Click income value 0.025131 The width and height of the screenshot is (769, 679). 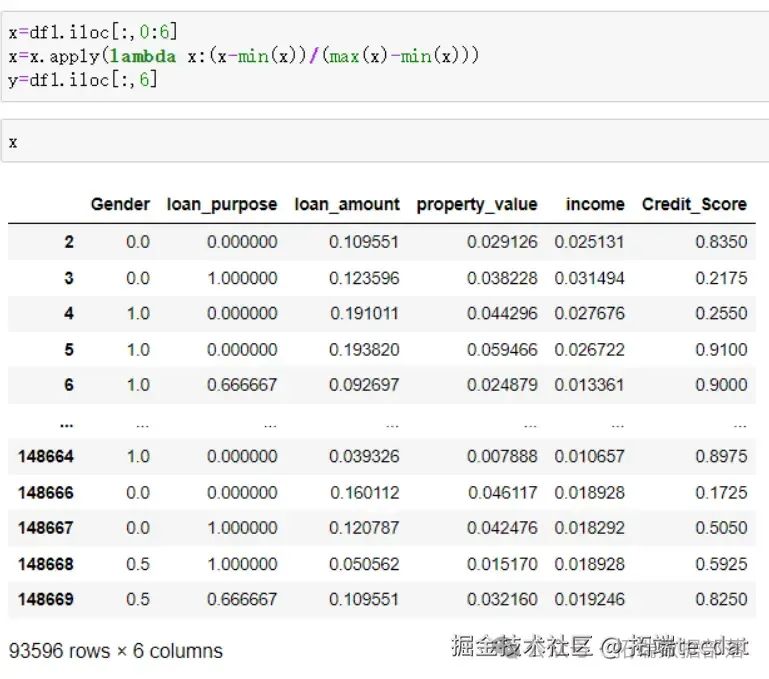pyautogui.click(x=590, y=242)
